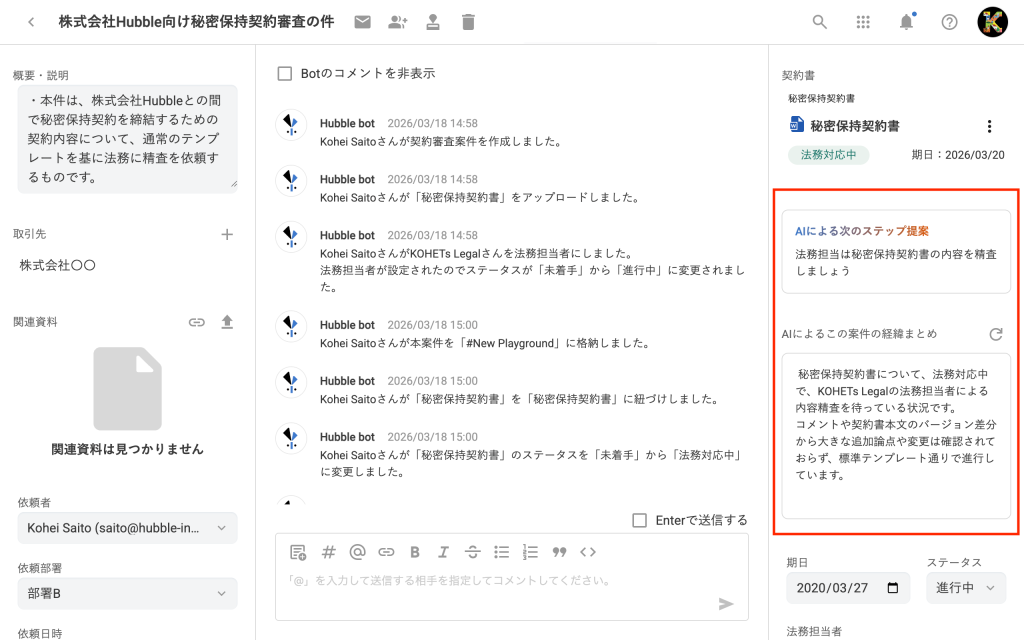This screenshot has height=640, width=1024.
Task: Click the plus icon next to 取引先
Action: (x=227, y=234)
